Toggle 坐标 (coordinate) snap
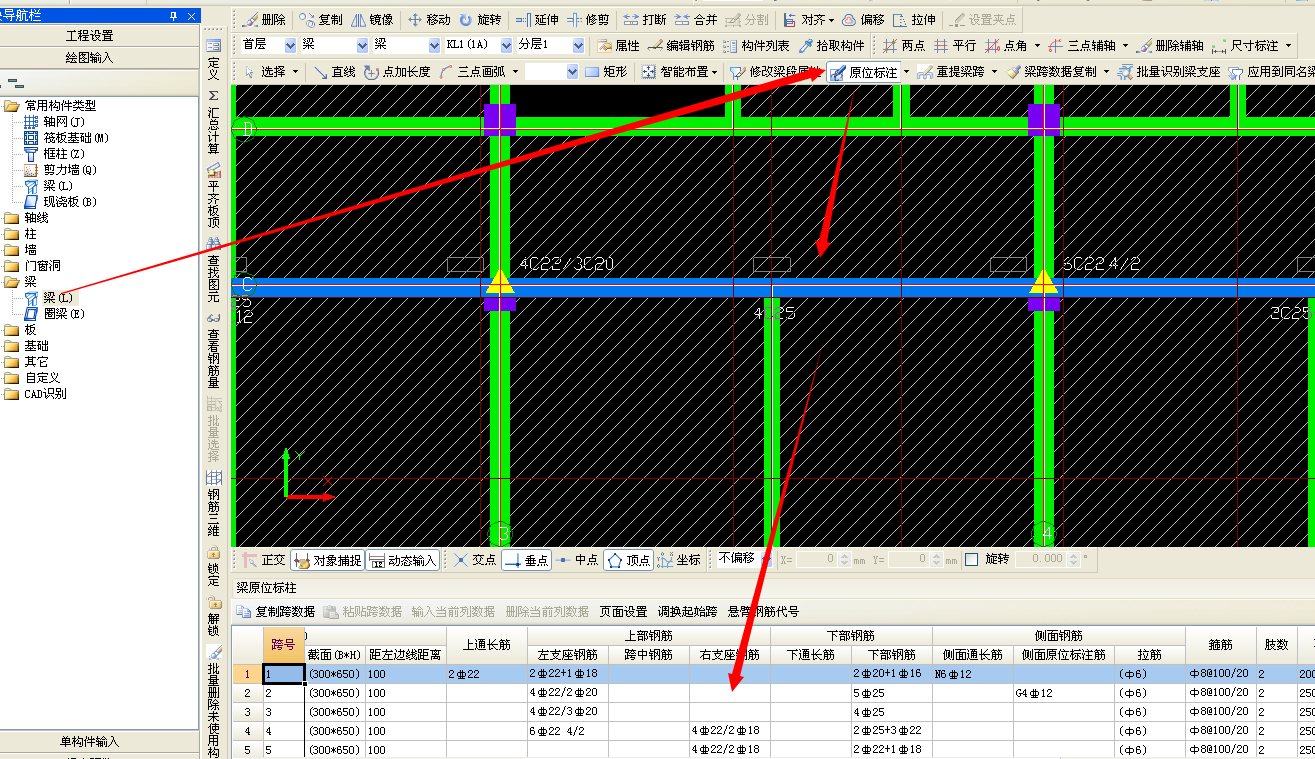Viewport: 1315px width, 759px height. click(679, 560)
